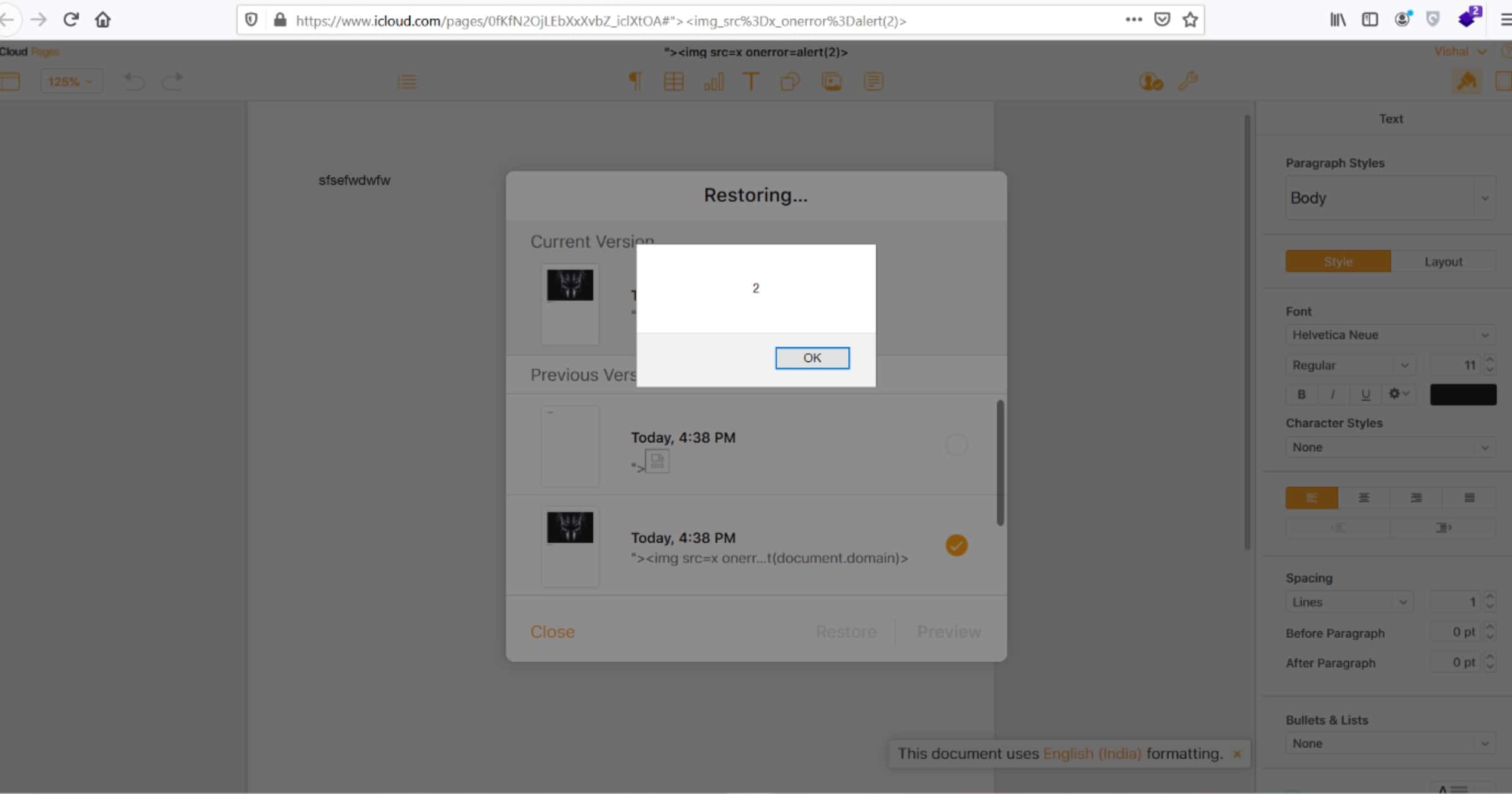Click the black text color swatch

tap(1463, 394)
